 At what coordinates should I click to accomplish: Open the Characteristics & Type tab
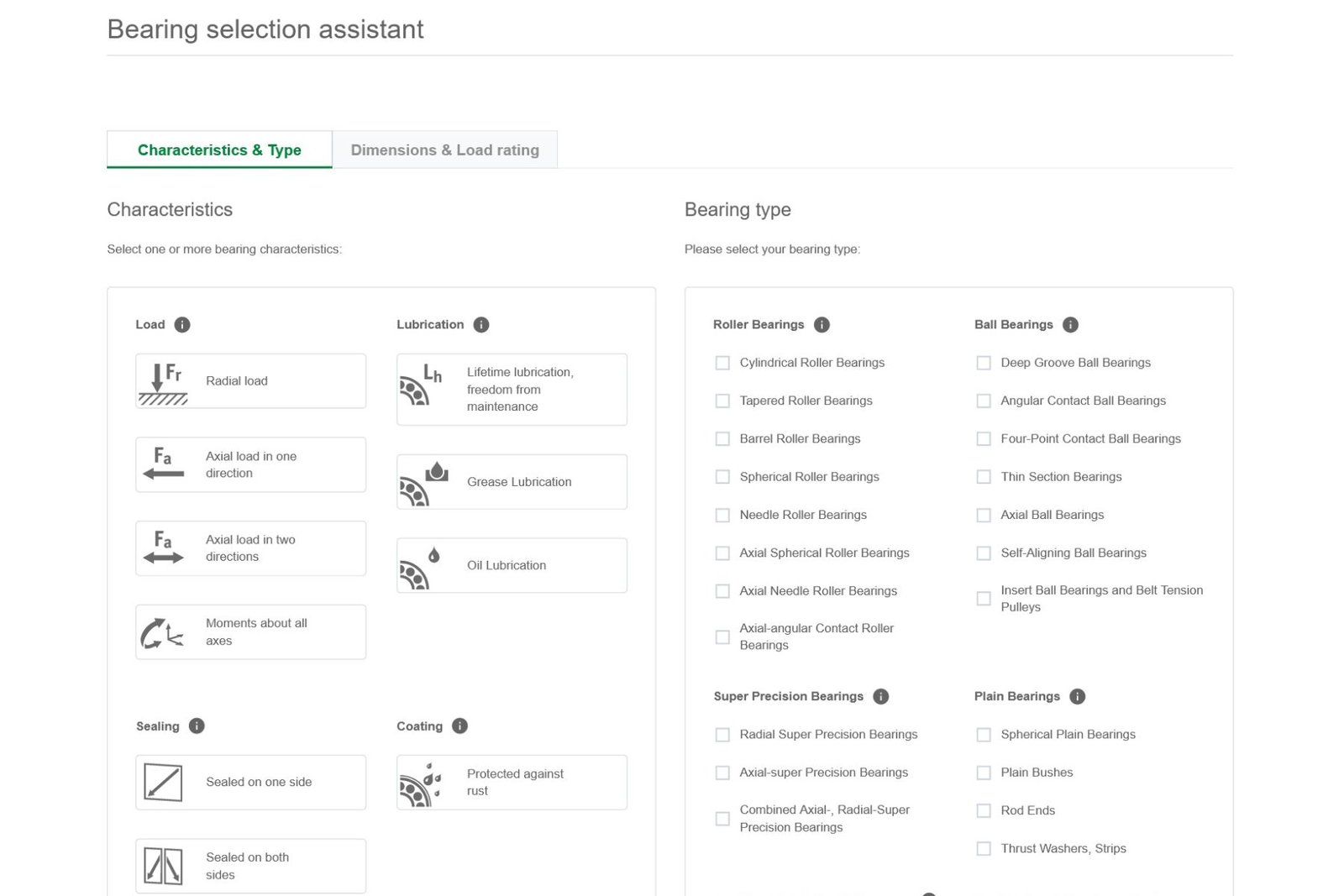click(x=219, y=150)
